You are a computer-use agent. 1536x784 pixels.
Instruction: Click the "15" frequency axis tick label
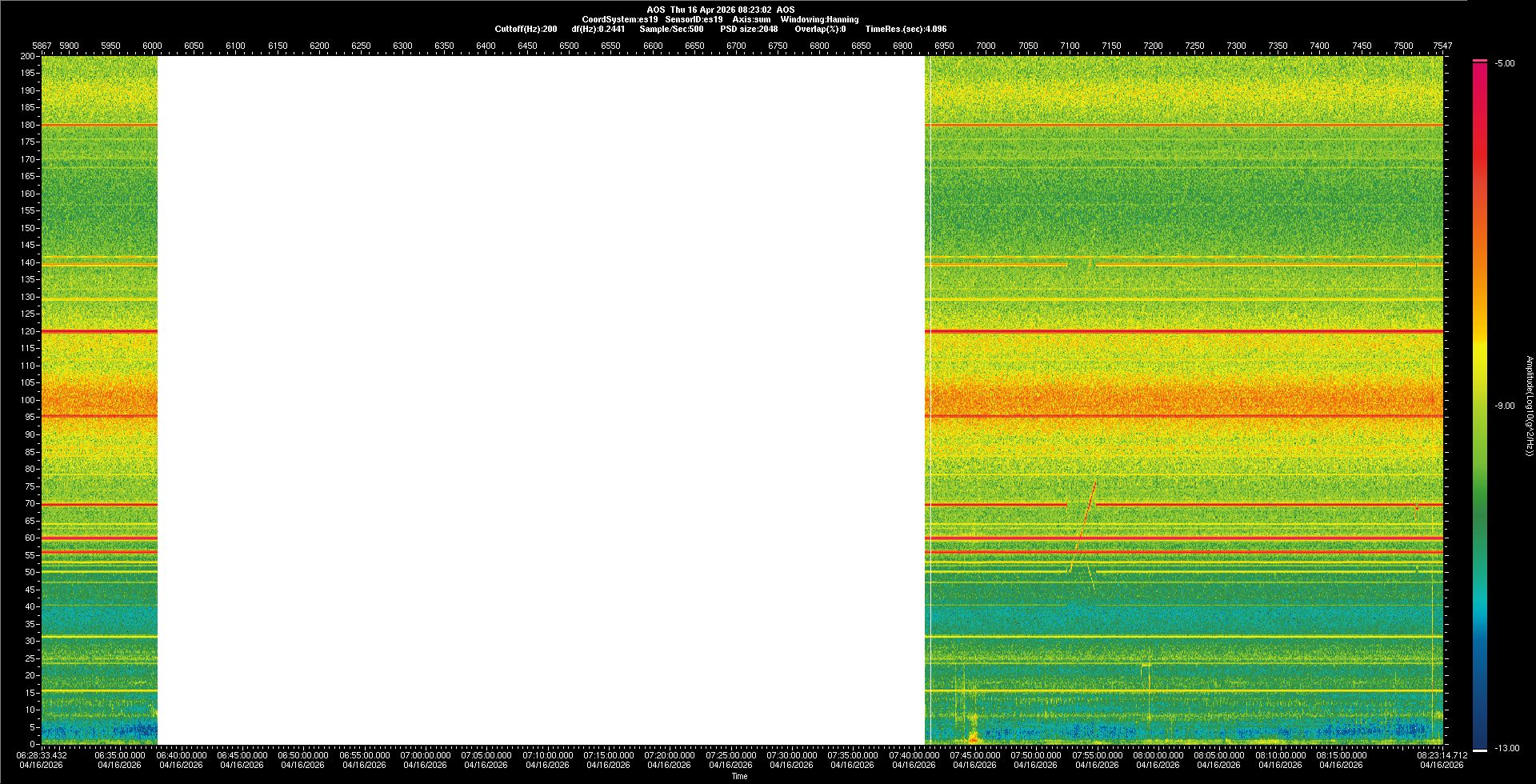point(30,693)
